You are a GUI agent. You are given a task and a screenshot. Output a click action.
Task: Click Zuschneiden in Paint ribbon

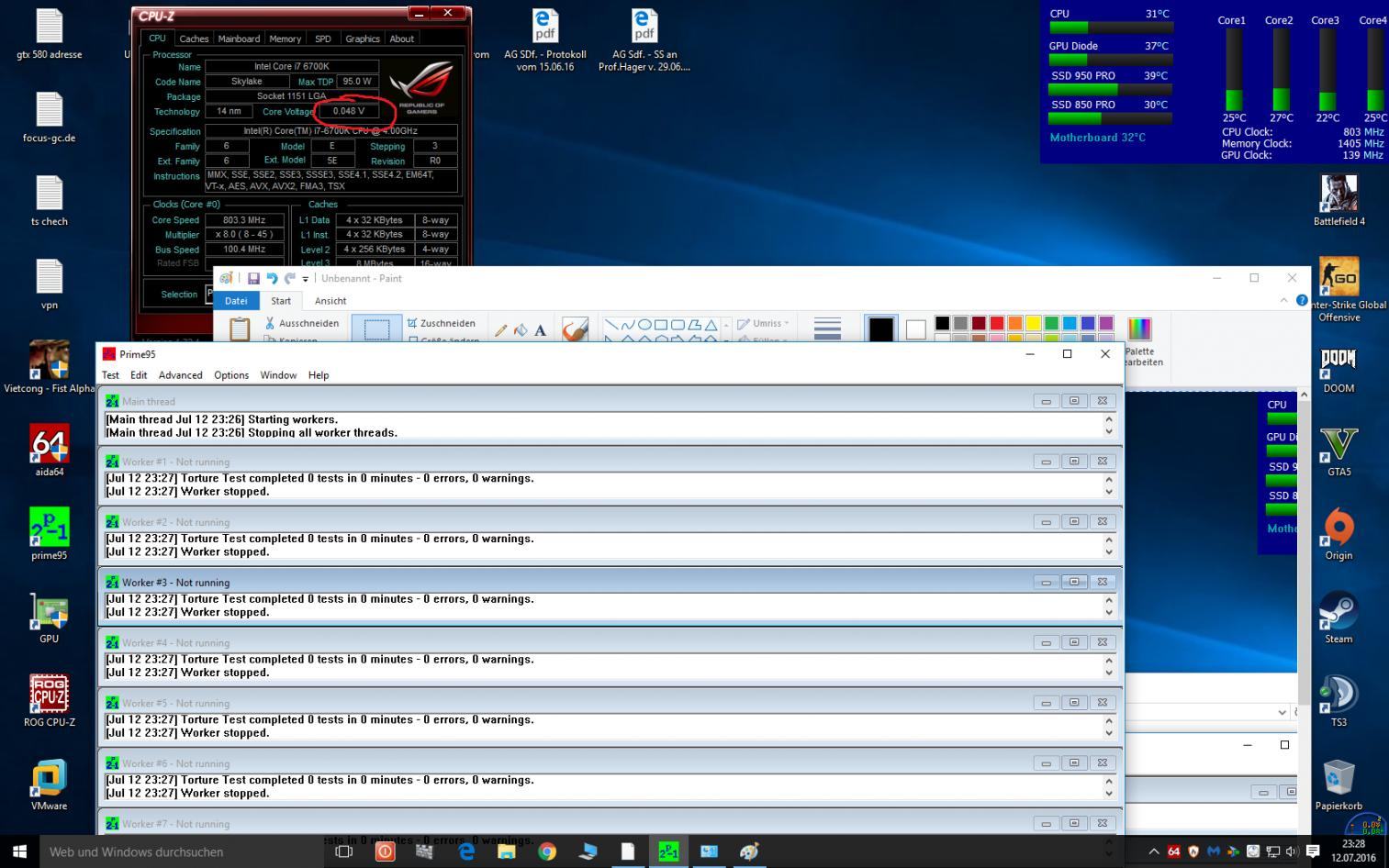click(442, 323)
